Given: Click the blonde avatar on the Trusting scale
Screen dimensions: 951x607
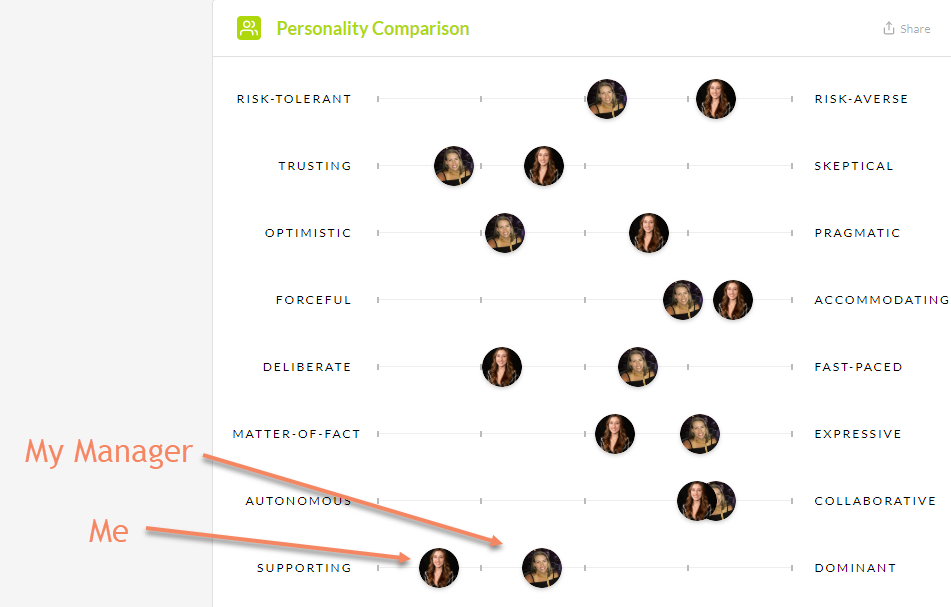Looking at the screenshot, I should pyautogui.click(x=454, y=166).
